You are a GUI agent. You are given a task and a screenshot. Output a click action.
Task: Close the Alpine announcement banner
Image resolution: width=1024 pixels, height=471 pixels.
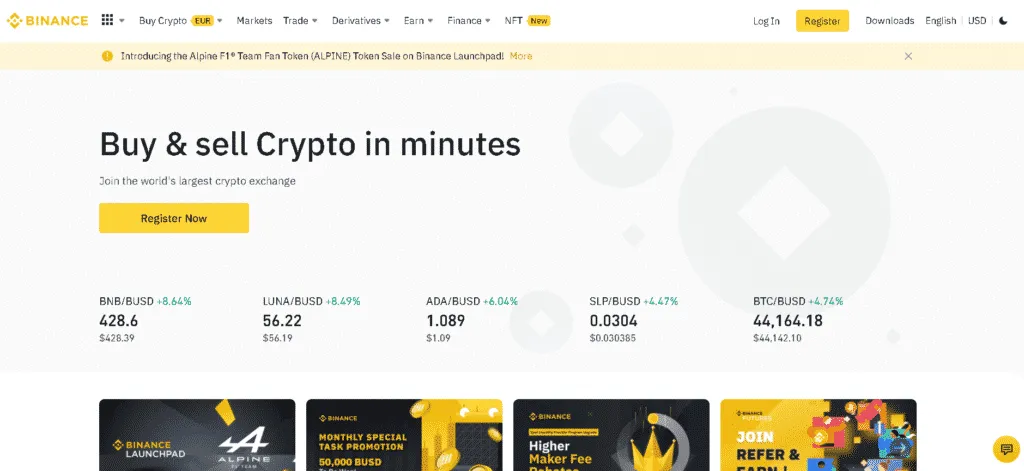coord(908,56)
